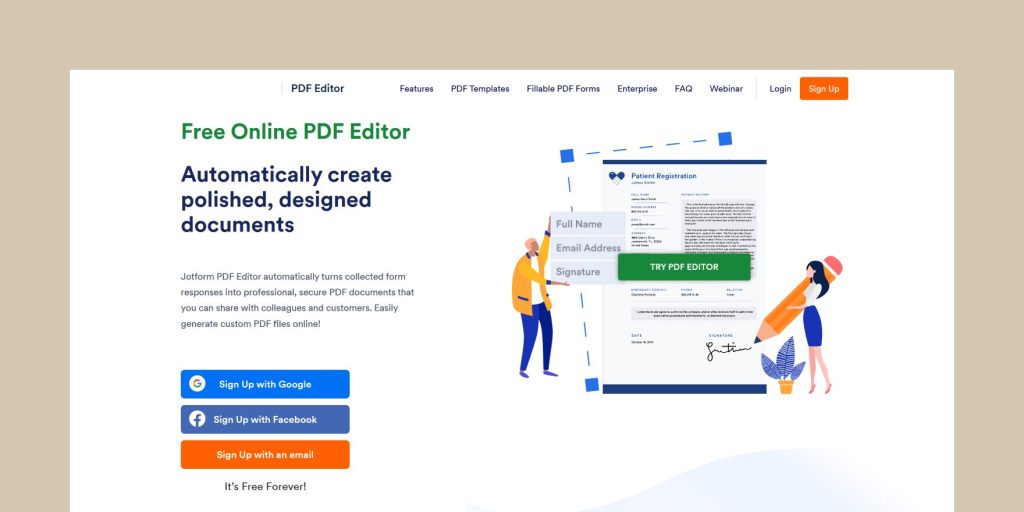Click the green TRY PDF EDITOR button

[684, 267]
